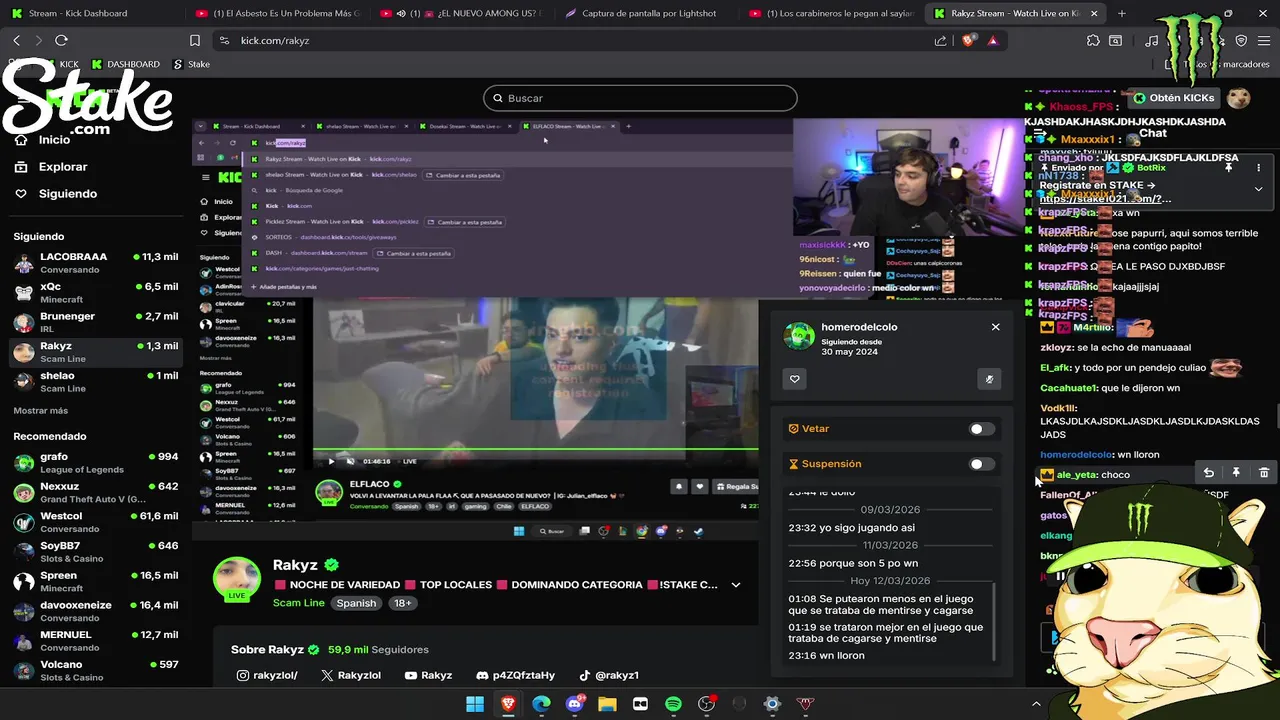Open the YouTube link Rakyz
Viewport: 1280px width, 720px height.
(x=428, y=675)
